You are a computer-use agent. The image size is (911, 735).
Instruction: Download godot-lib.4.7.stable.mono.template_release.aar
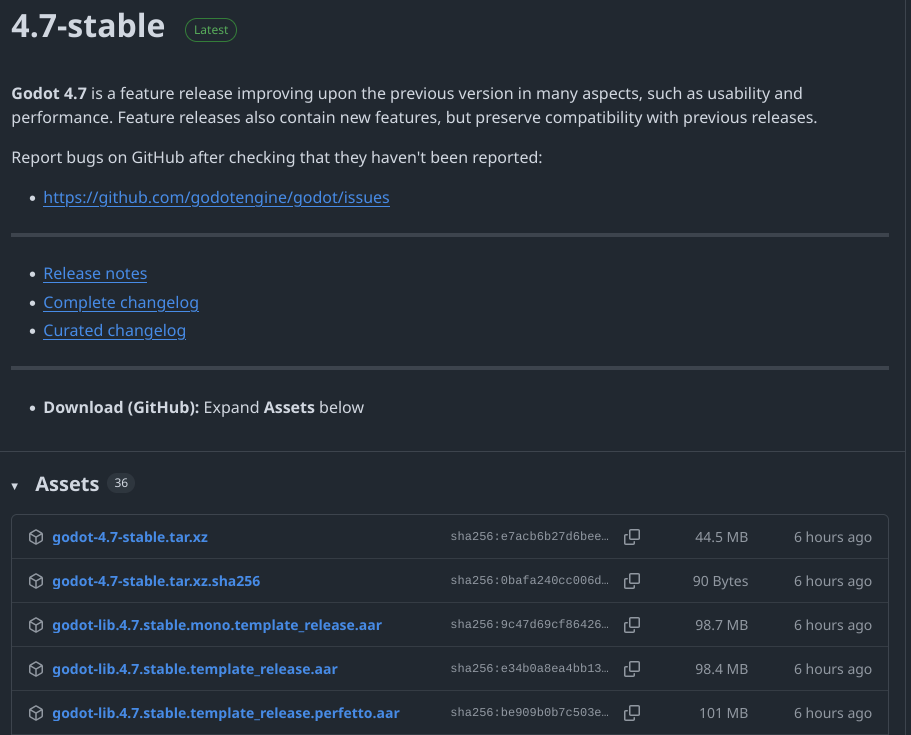pos(217,625)
